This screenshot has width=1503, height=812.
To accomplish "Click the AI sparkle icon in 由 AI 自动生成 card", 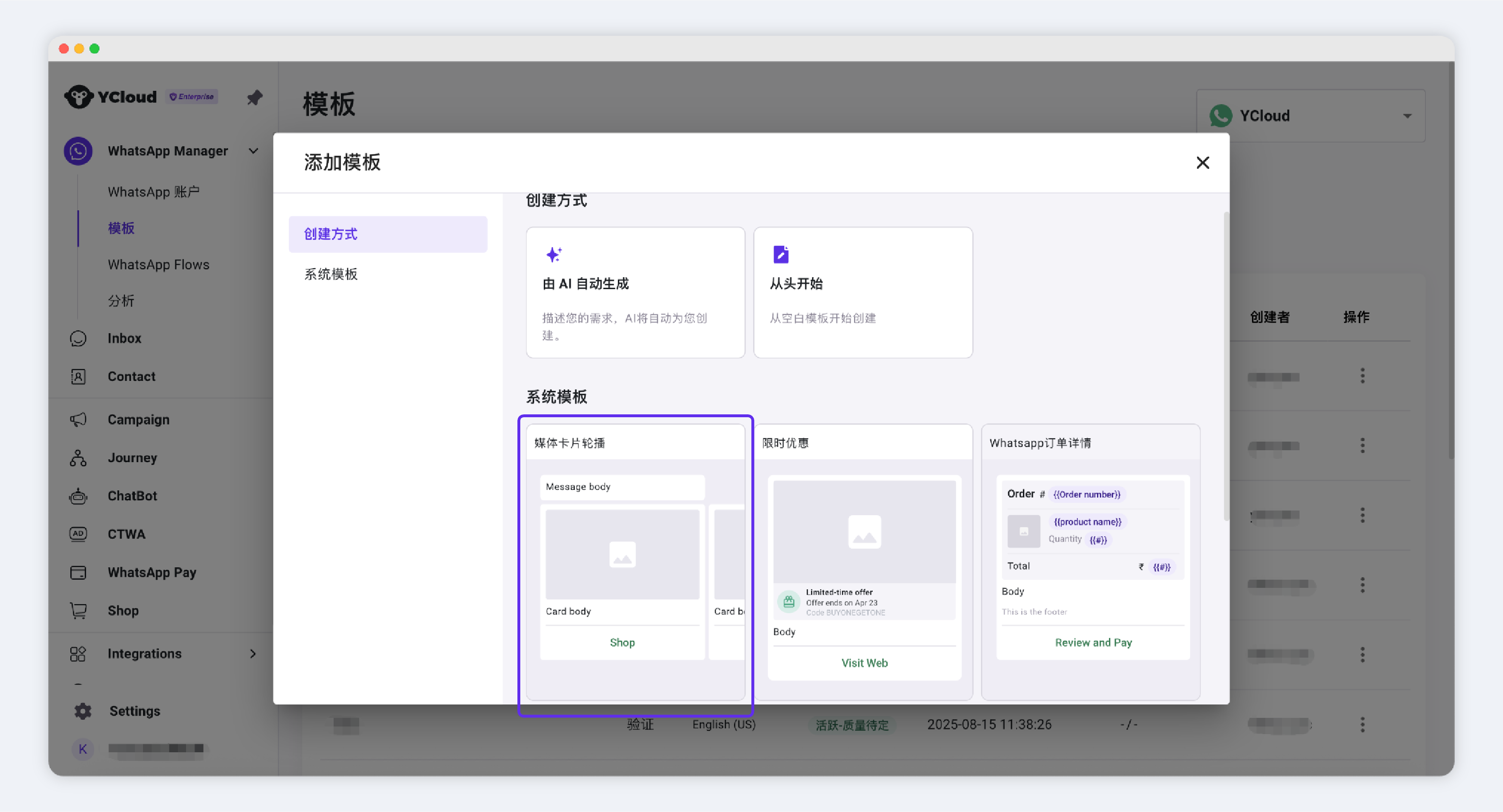I will pyautogui.click(x=553, y=255).
